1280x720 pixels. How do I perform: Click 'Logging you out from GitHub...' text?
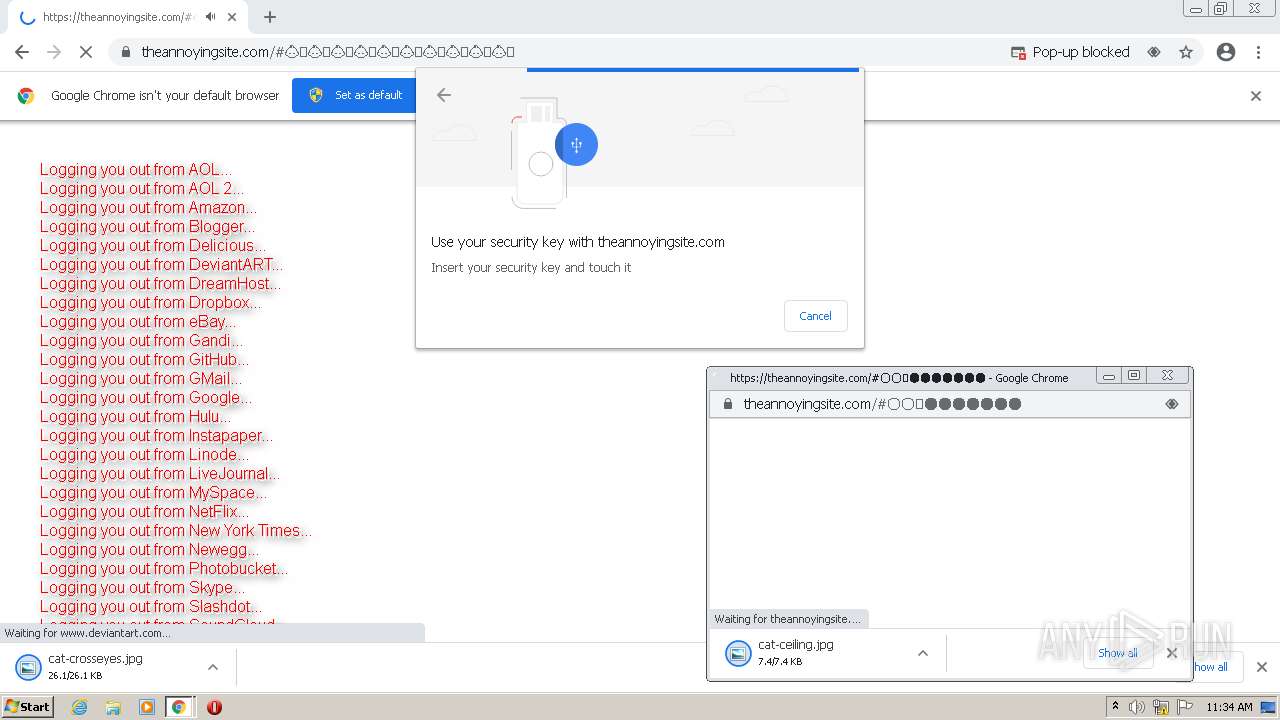tap(144, 359)
